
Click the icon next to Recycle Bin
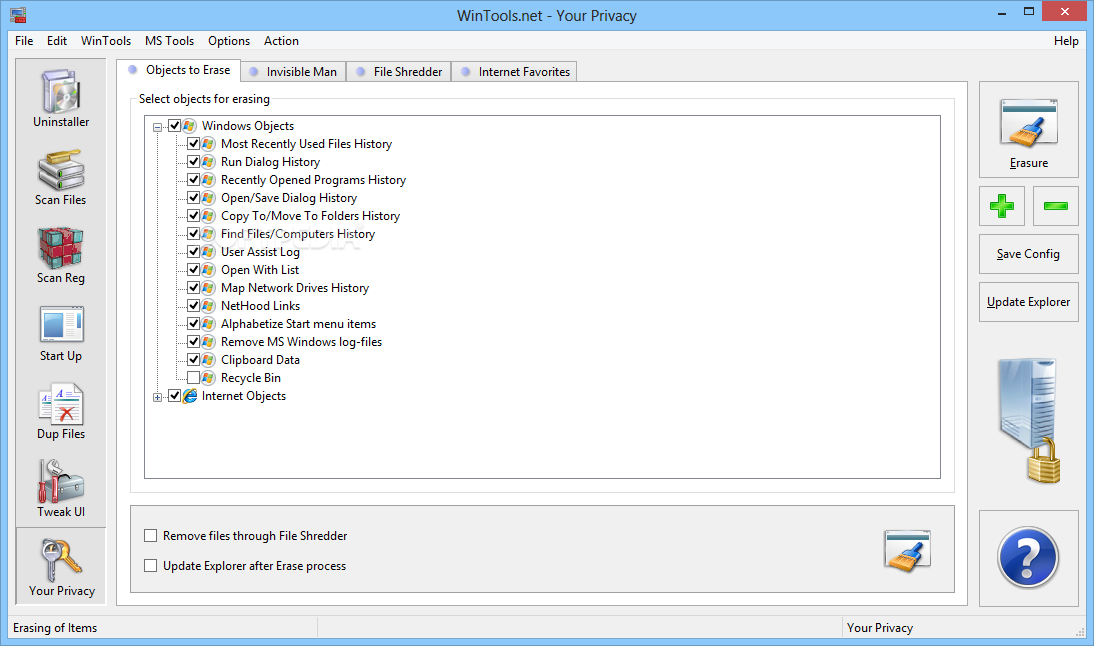pos(208,377)
